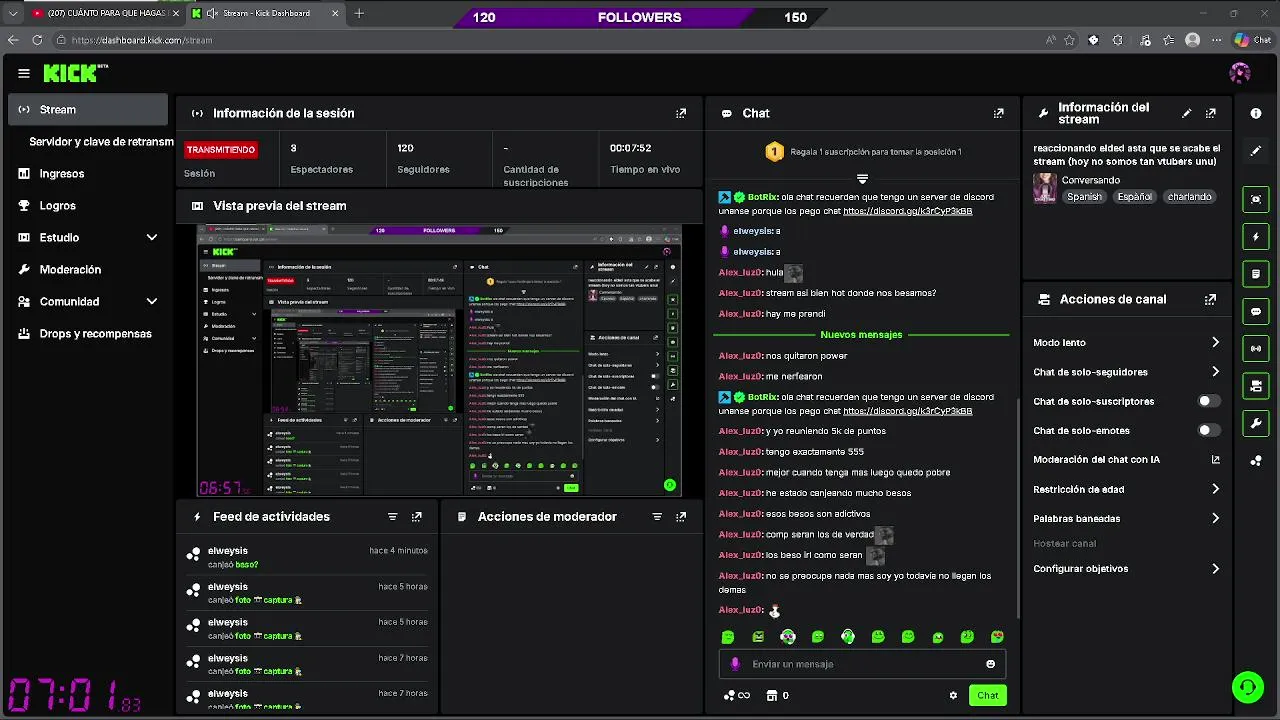
Task: Open chat settings gear icon
Action: click(x=953, y=695)
